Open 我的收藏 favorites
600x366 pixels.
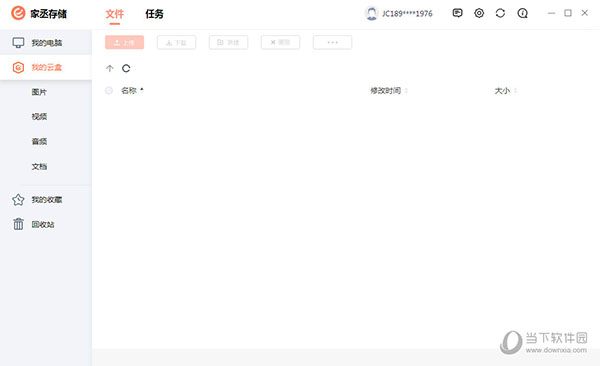(x=47, y=199)
